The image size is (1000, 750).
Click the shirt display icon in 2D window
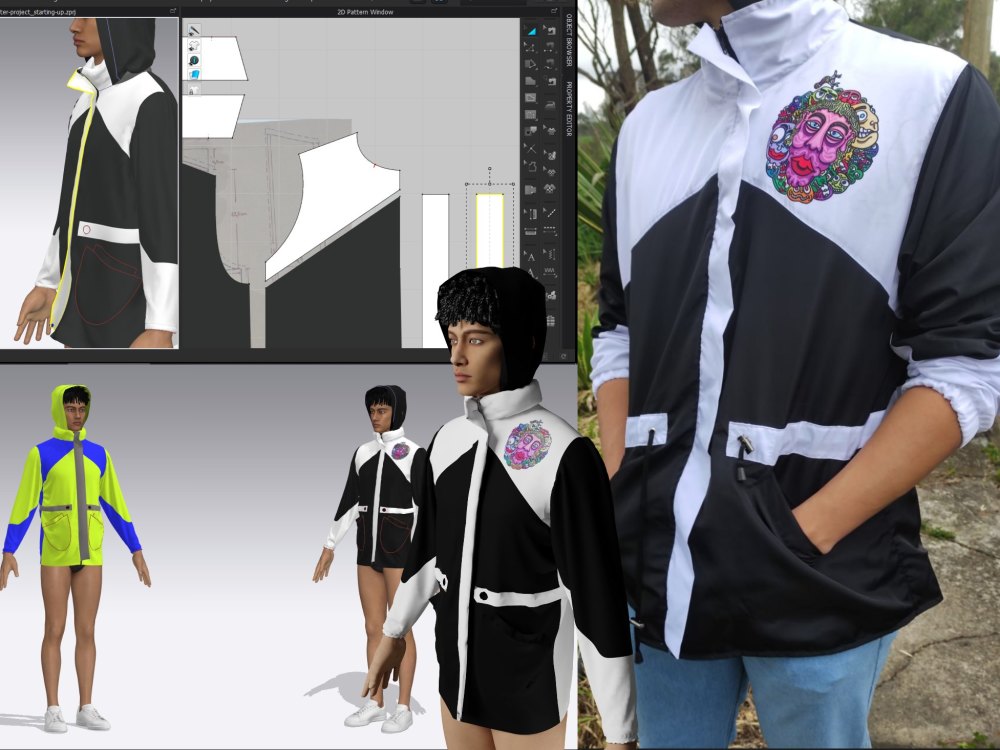[194, 45]
